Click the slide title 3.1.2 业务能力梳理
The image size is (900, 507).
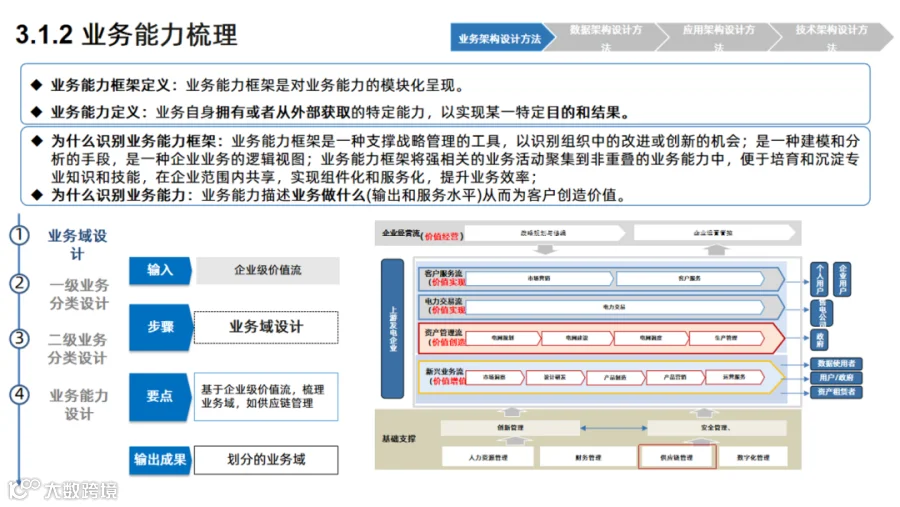click(126, 34)
